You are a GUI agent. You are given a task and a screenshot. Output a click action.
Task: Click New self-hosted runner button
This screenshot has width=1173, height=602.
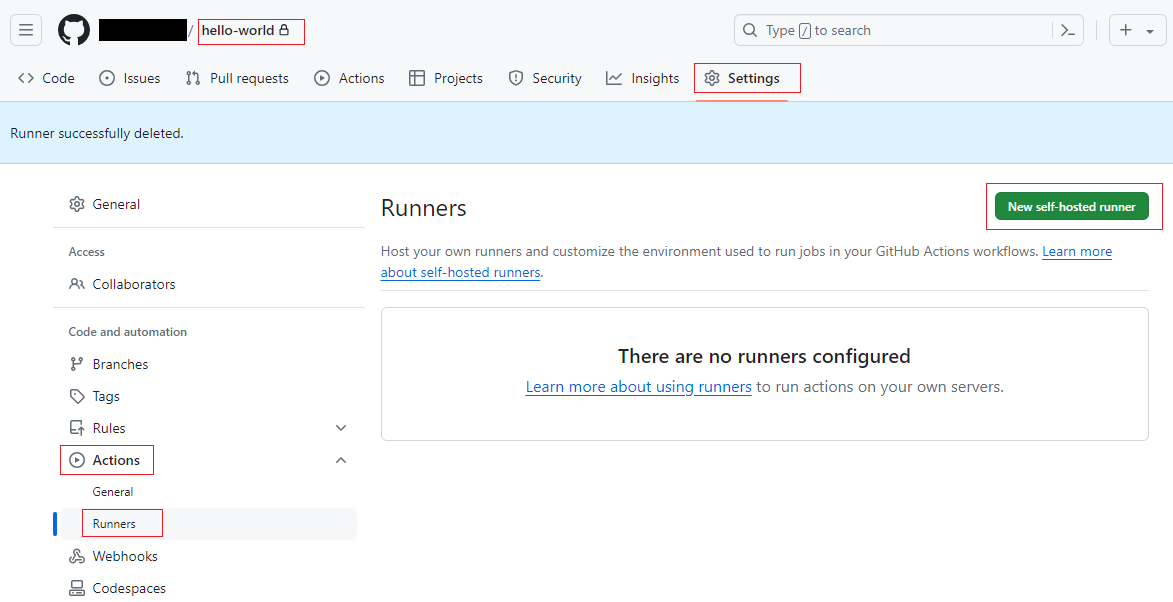point(1071,206)
